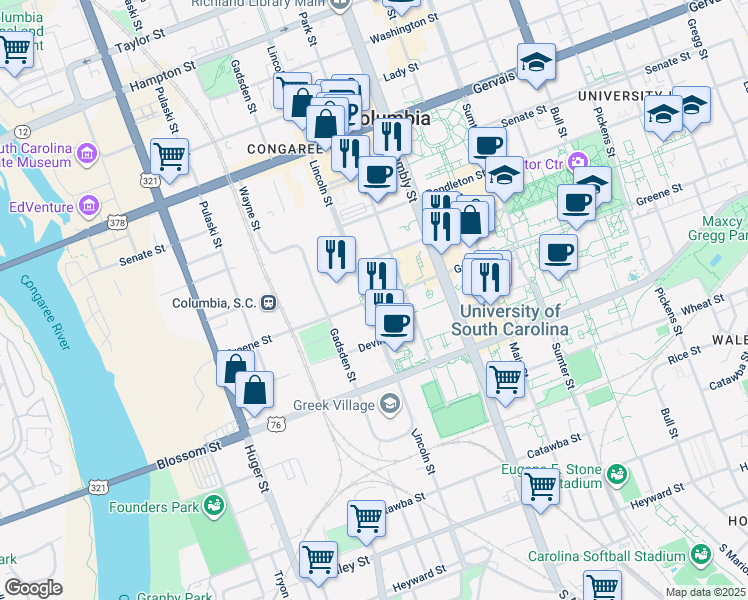Click the coffee cup marker near Greene St
Image resolution: width=748 pixels, height=600 pixels.
[577, 206]
